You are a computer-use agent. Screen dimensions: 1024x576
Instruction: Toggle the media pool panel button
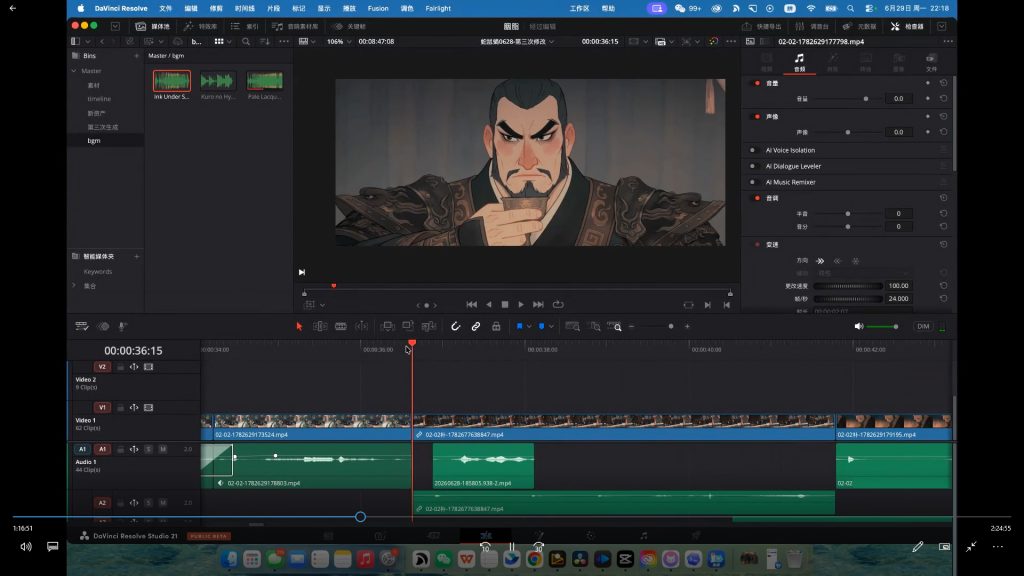tap(153, 26)
